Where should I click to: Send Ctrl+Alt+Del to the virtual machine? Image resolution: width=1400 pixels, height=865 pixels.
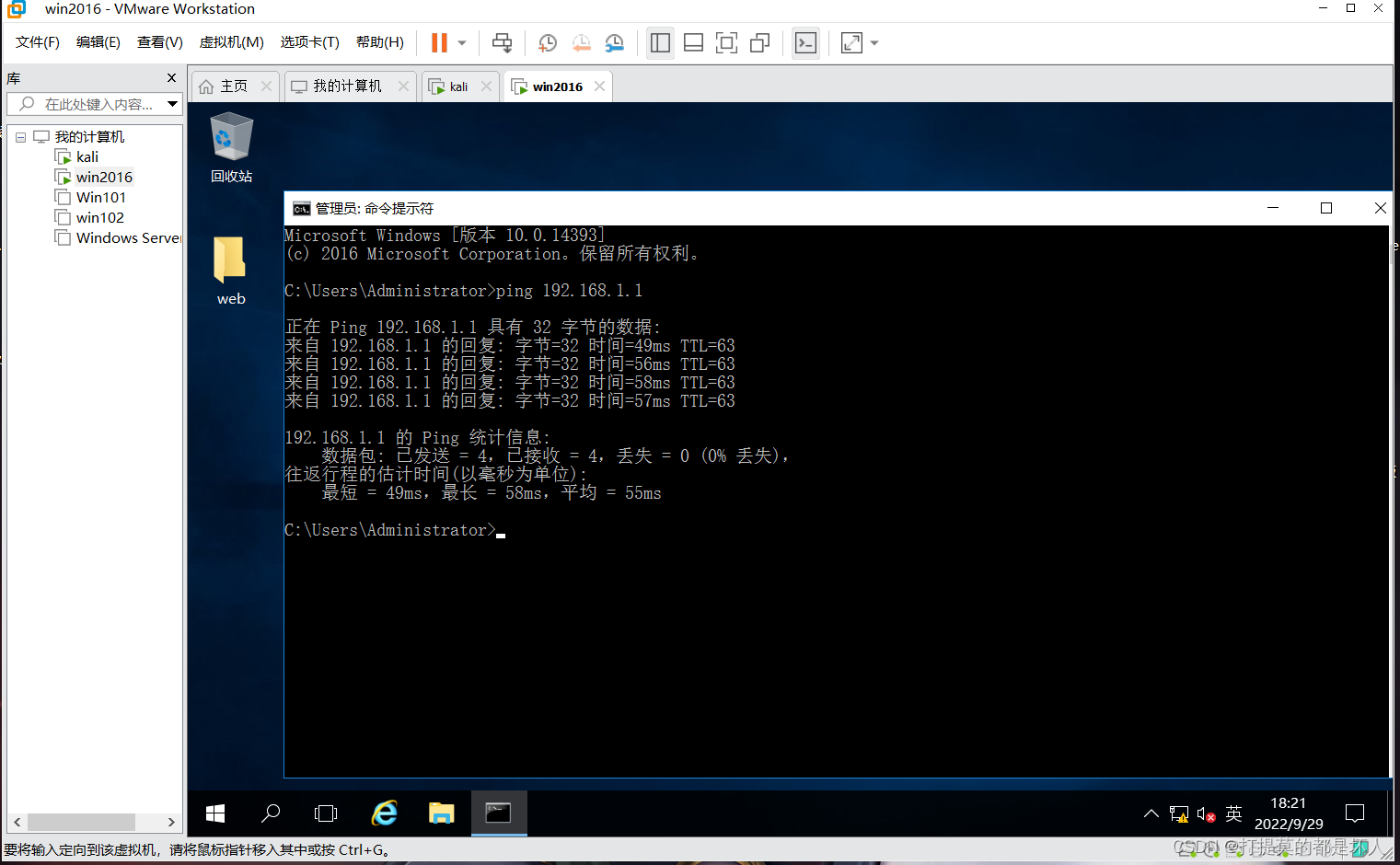(502, 42)
